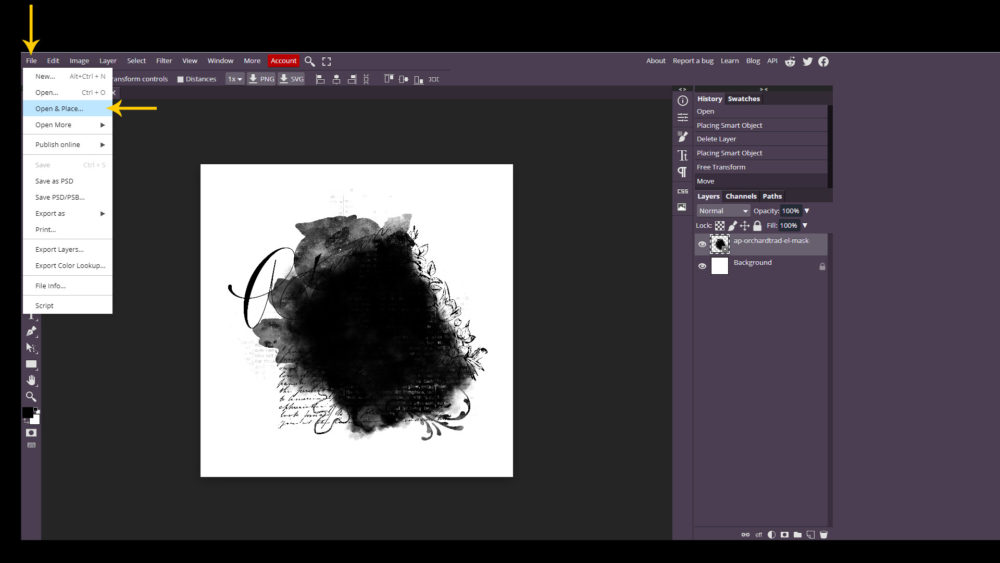Open the Character panel icon

682,155
